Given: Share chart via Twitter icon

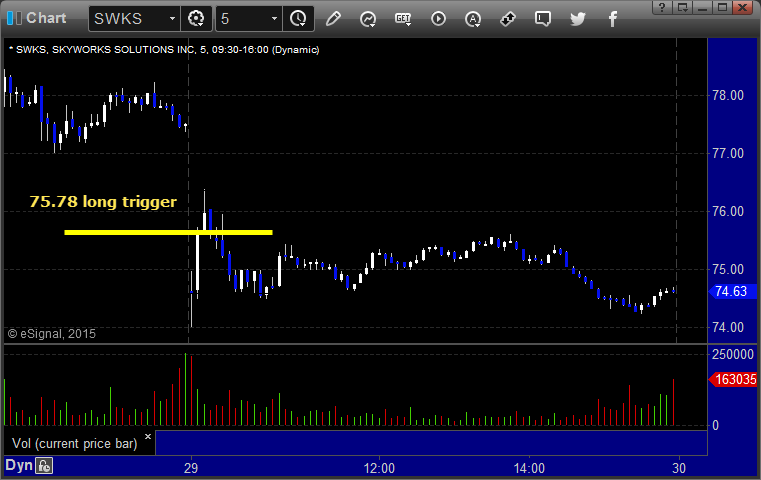Looking at the screenshot, I should pos(578,19).
